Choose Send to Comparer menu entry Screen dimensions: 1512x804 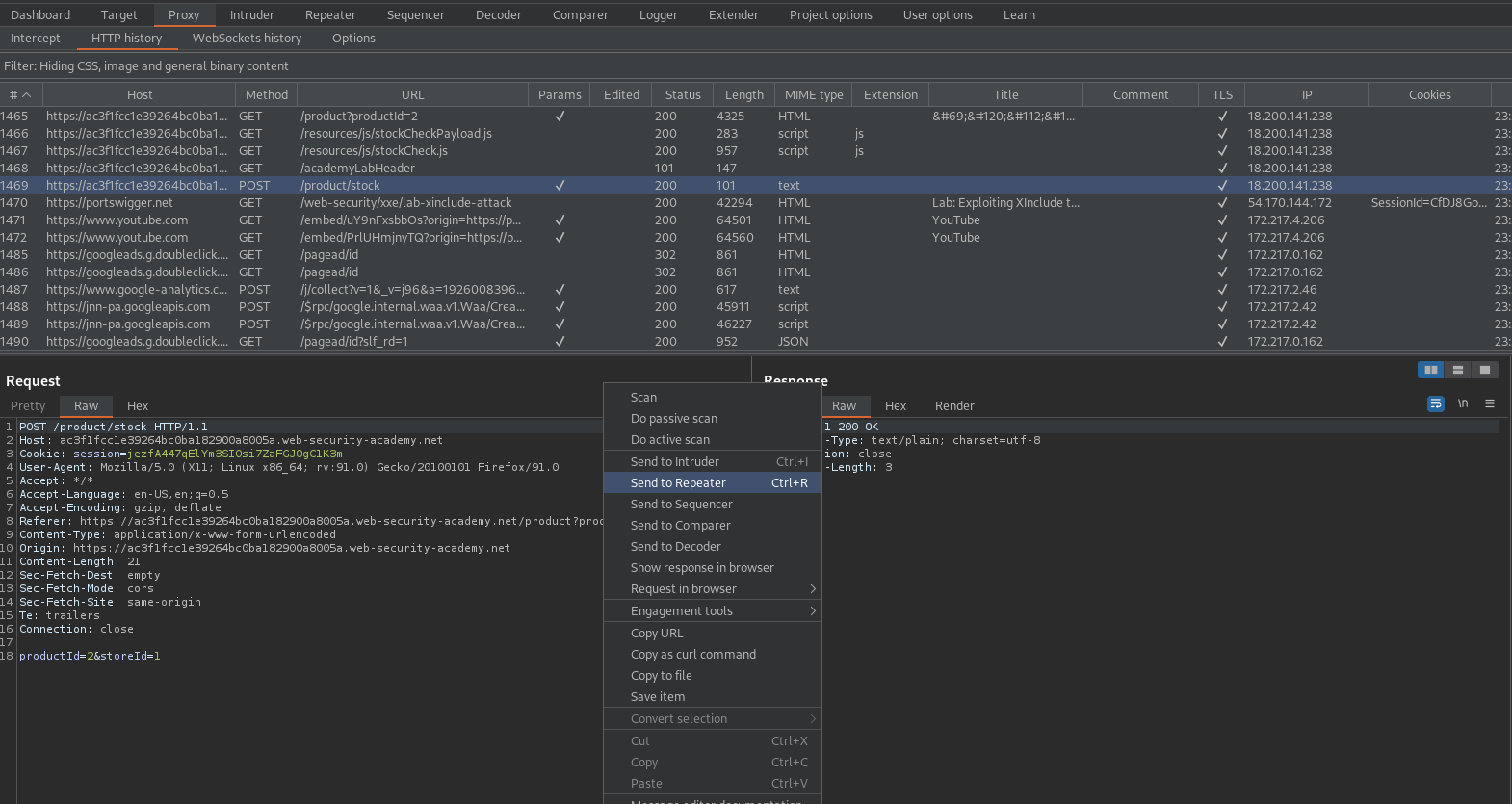713,526
